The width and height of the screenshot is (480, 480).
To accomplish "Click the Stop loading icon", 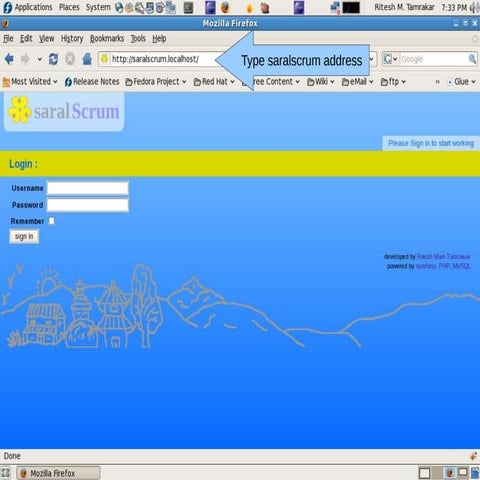I will point(70,59).
